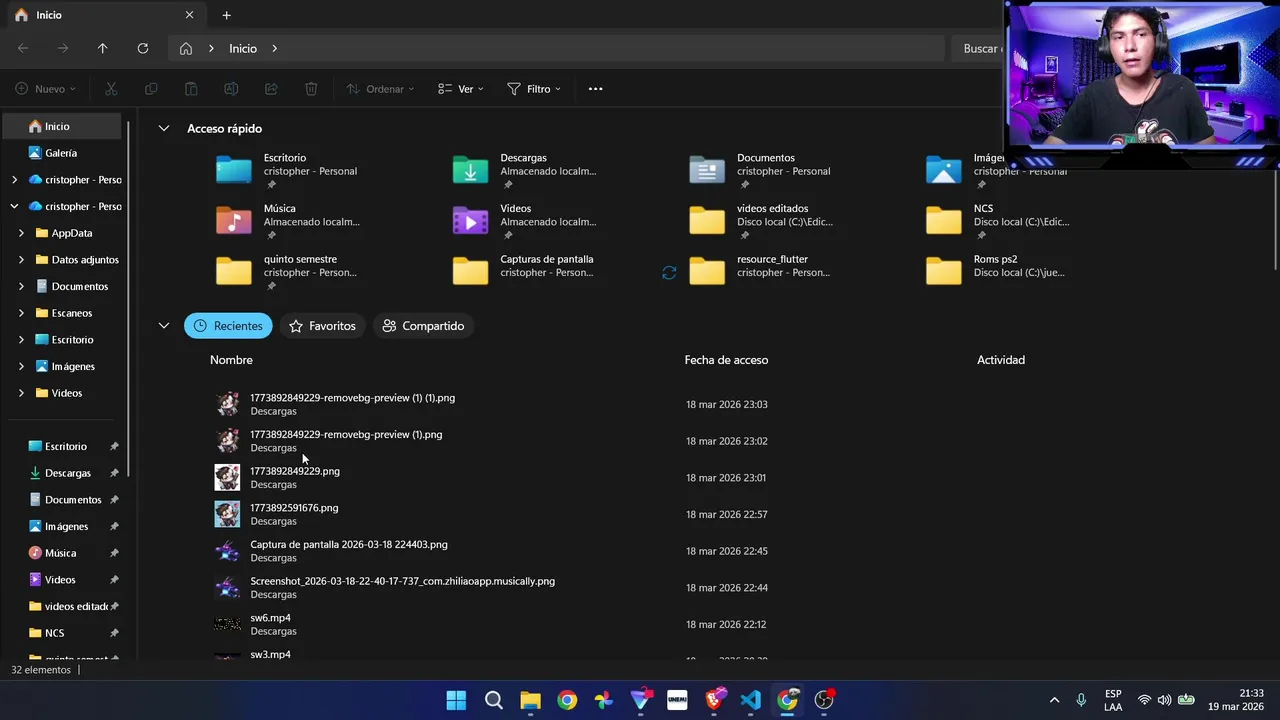Image resolution: width=1280 pixels, height=720 pixels.
Task: Expand the Imágenes tree node
Action: [x=21, y=366]
